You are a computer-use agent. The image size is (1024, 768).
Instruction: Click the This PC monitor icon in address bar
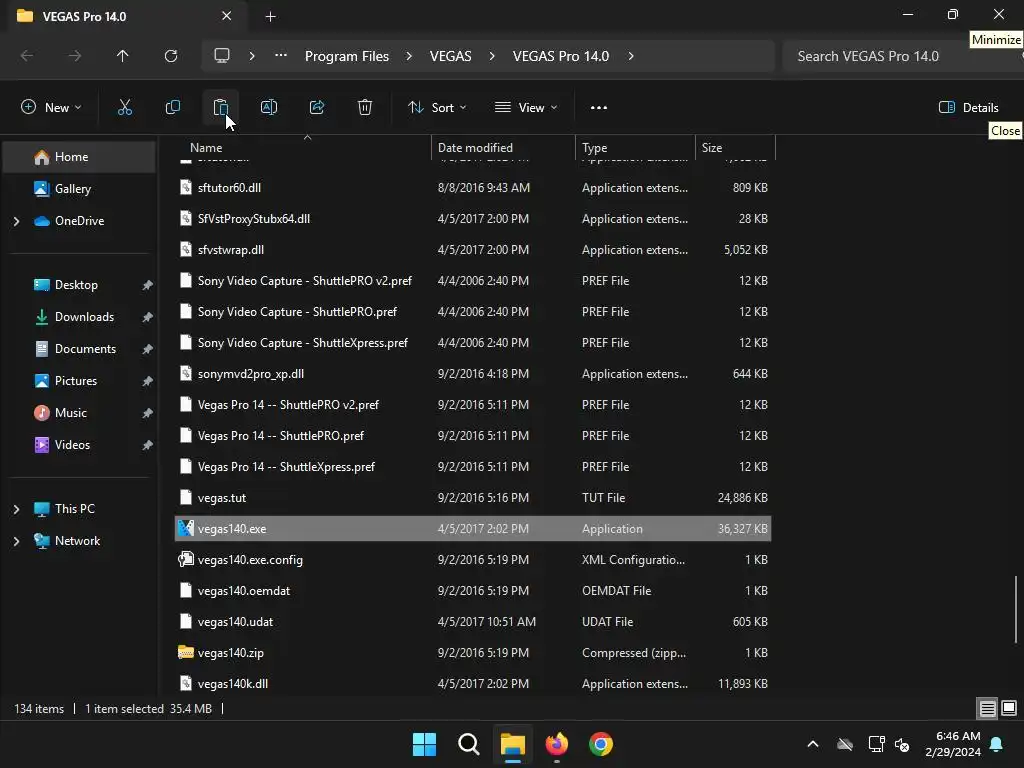click(222, 56)
